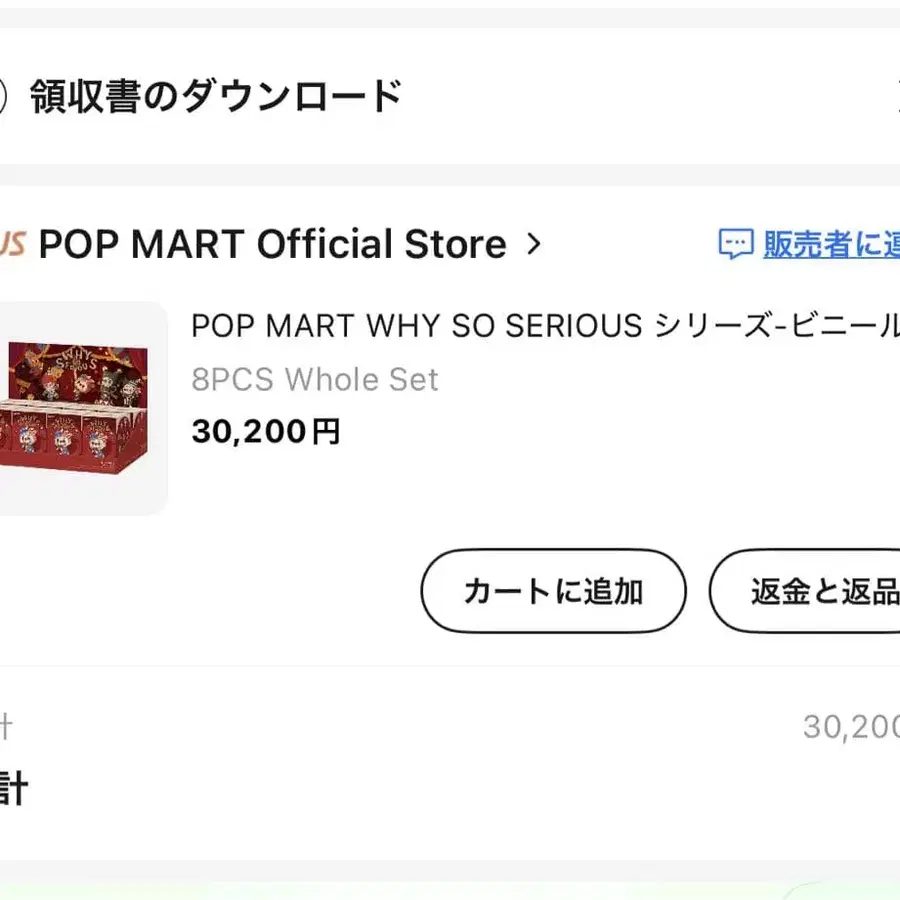Open the POP MART Official Store page
The image size is (900, 900).
pos(272,244)
